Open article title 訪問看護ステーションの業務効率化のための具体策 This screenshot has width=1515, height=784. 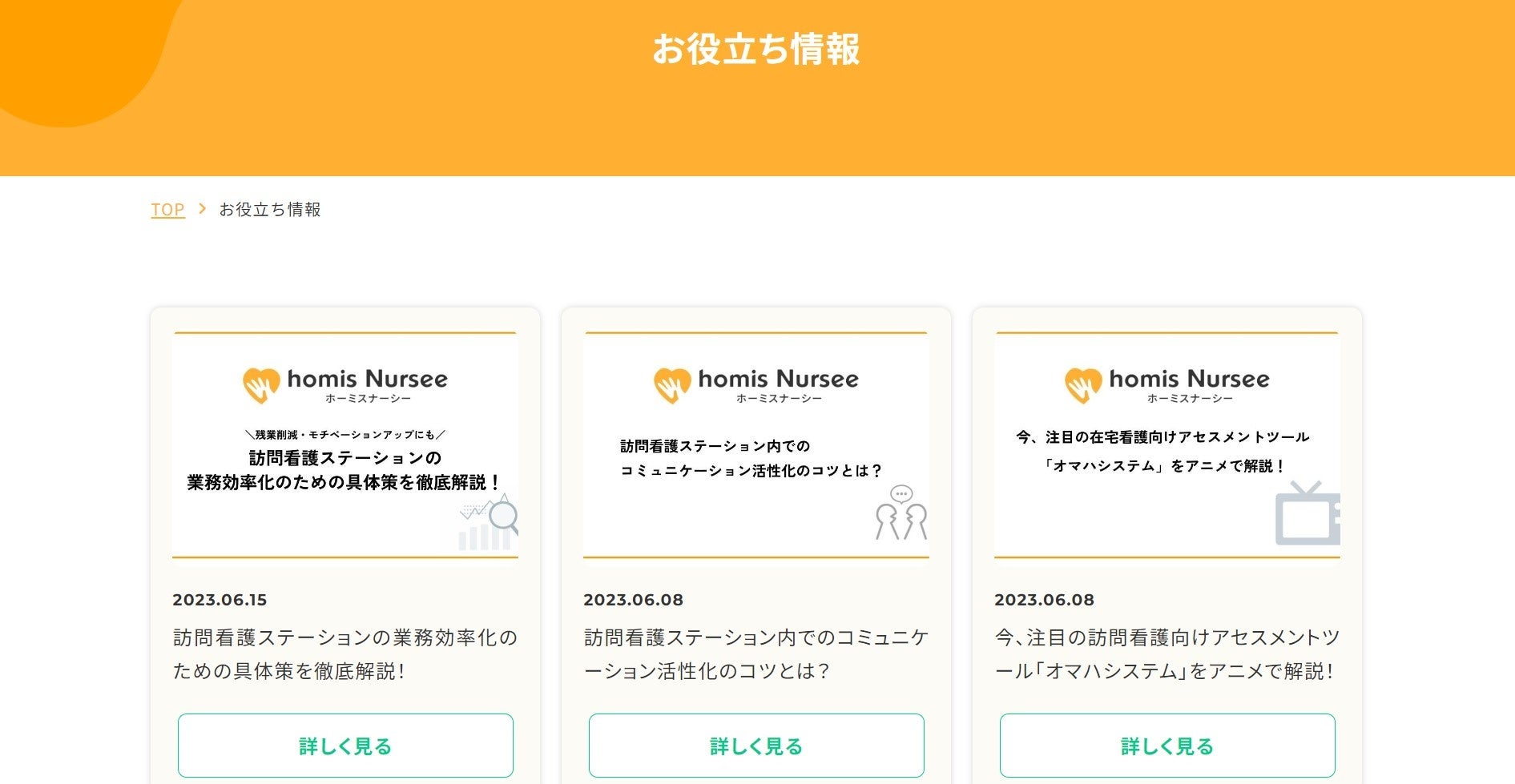point(345,654)
